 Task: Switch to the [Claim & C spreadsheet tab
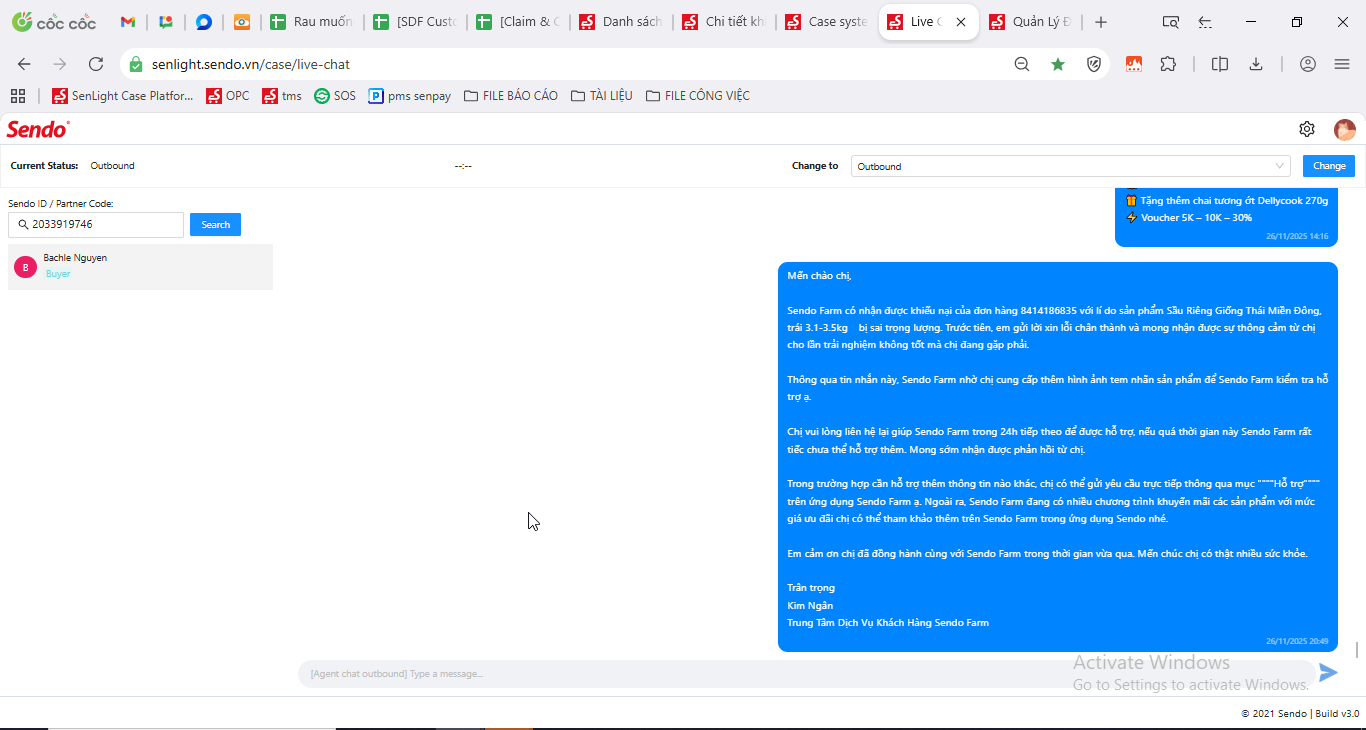[518, 22]
